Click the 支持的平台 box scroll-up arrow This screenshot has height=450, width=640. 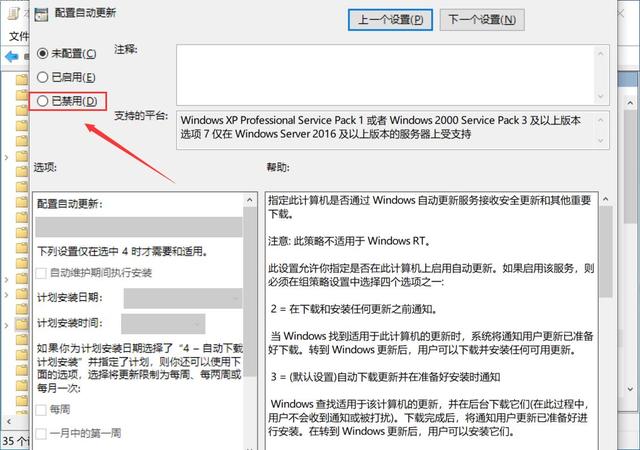pyautogui.click(x=600, y=120)
